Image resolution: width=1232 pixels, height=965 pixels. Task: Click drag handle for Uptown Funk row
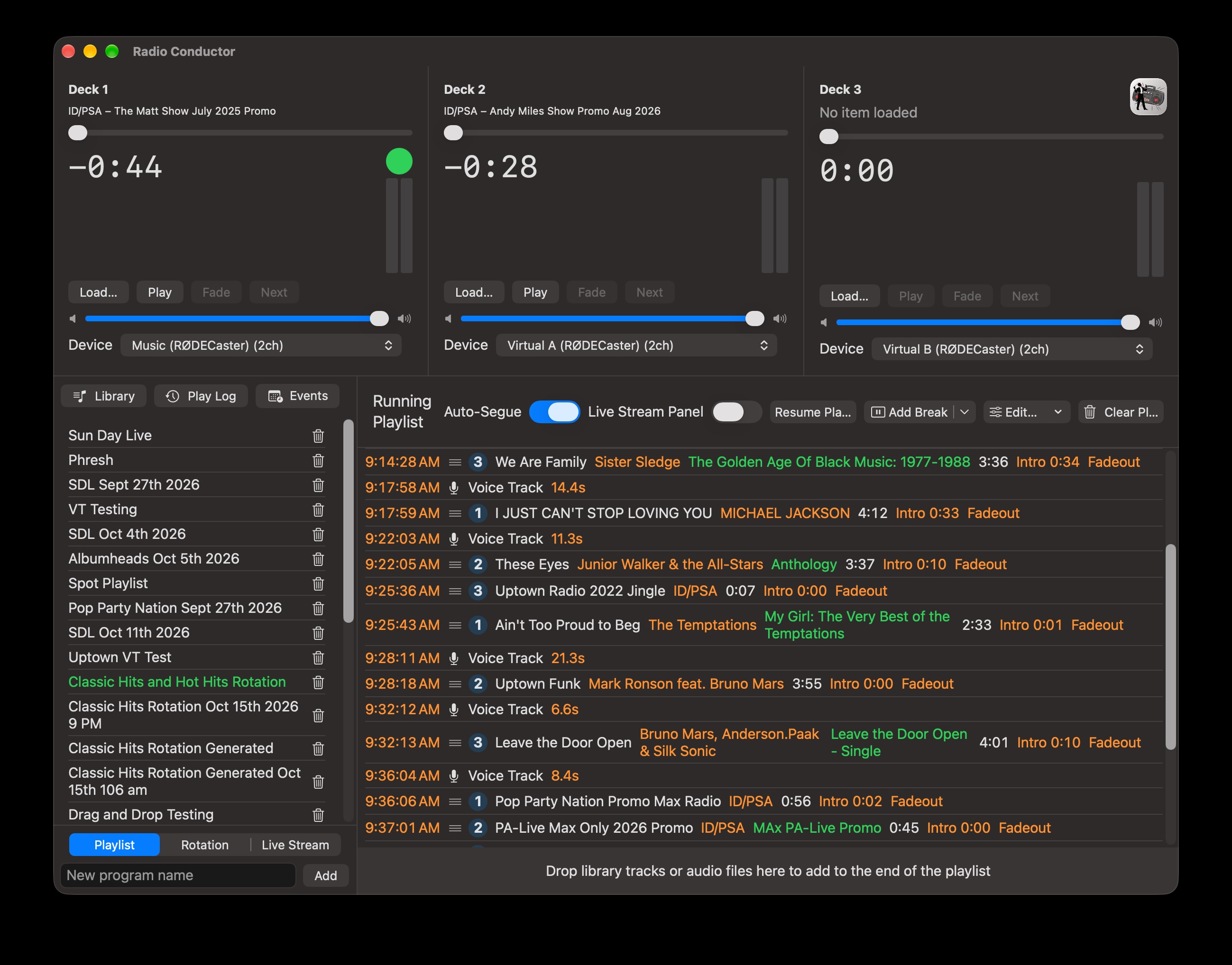455,684
